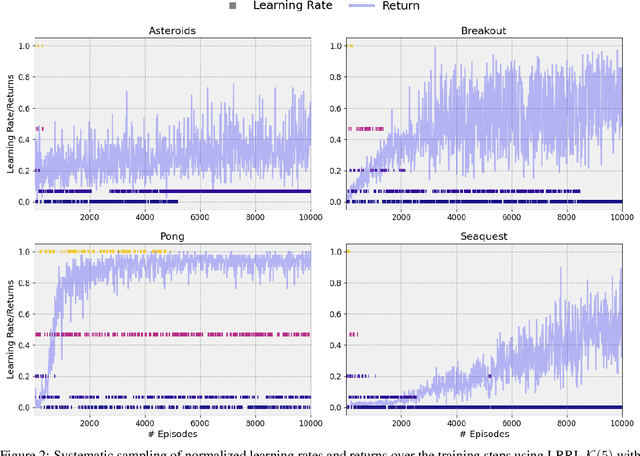
Task: Click the Pong y-axis 'Learning Rate/Returns' label
Action: (8, 330)
